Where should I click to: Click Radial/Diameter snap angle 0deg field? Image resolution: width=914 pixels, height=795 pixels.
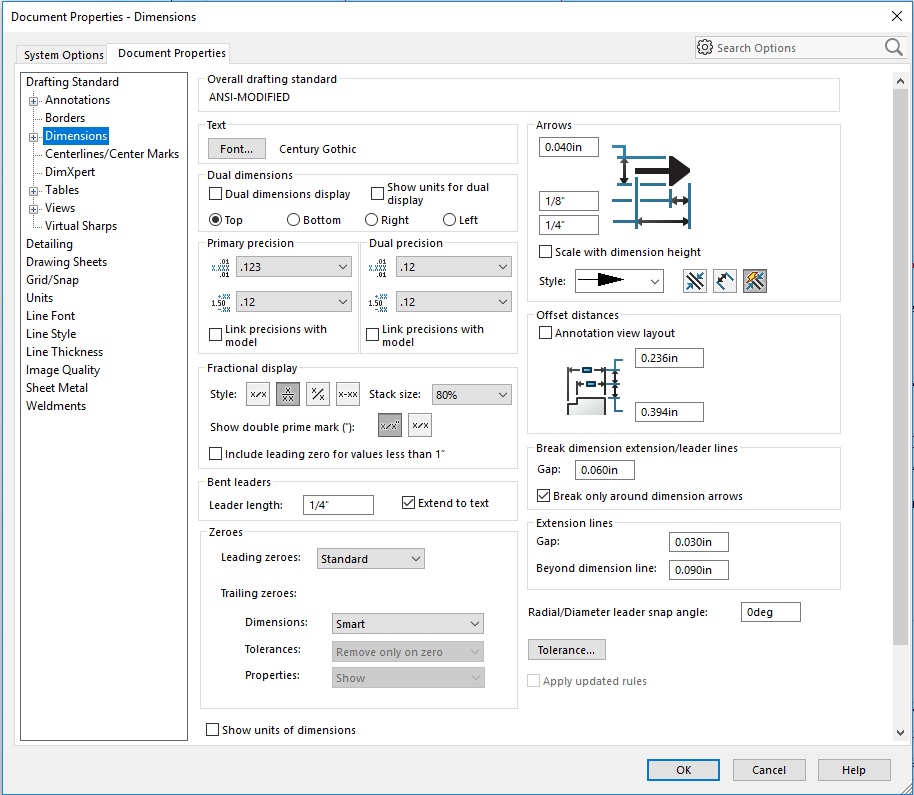click(771, 612)
